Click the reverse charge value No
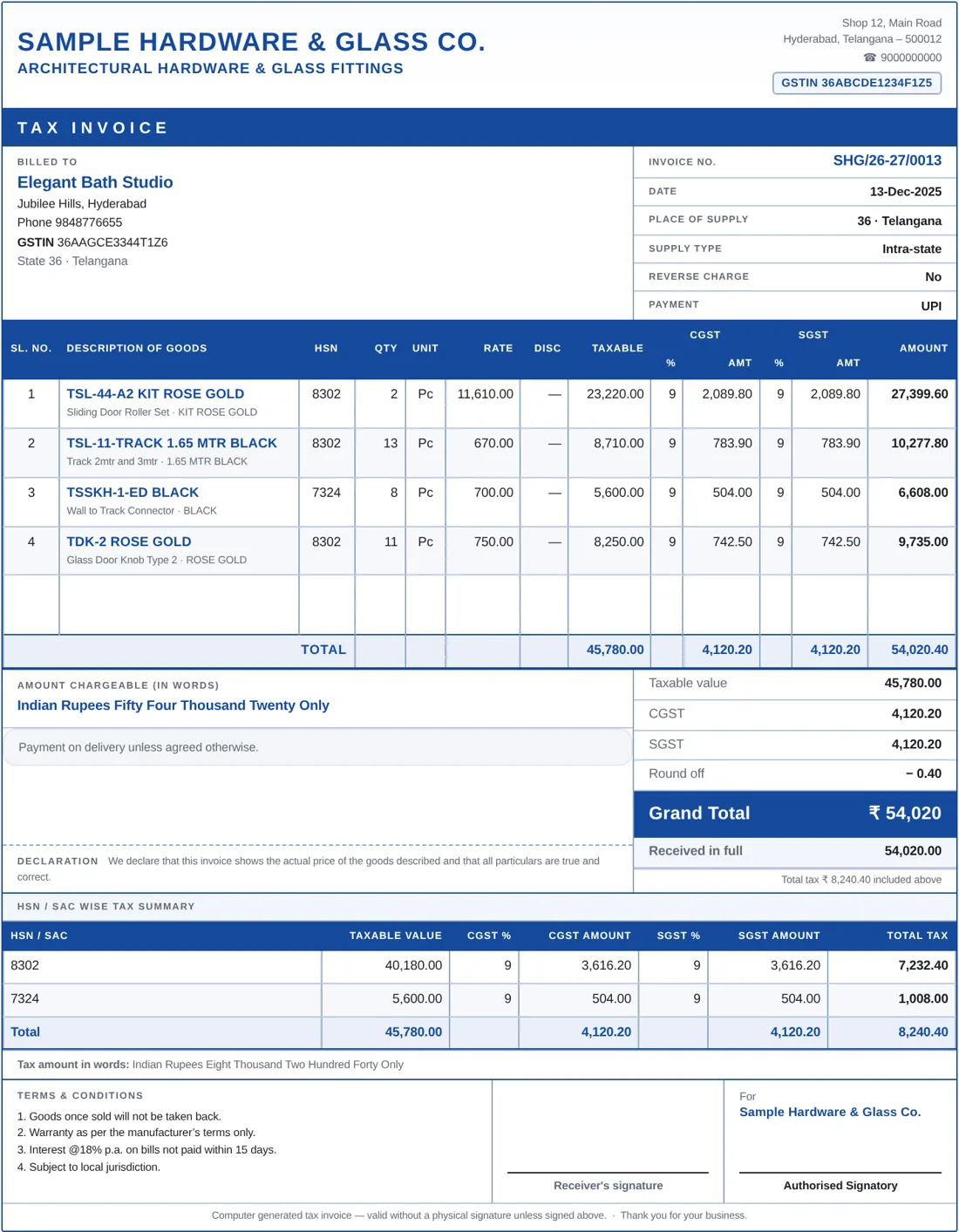This screenshot has height=1232, width=959. tap(933, 276)
